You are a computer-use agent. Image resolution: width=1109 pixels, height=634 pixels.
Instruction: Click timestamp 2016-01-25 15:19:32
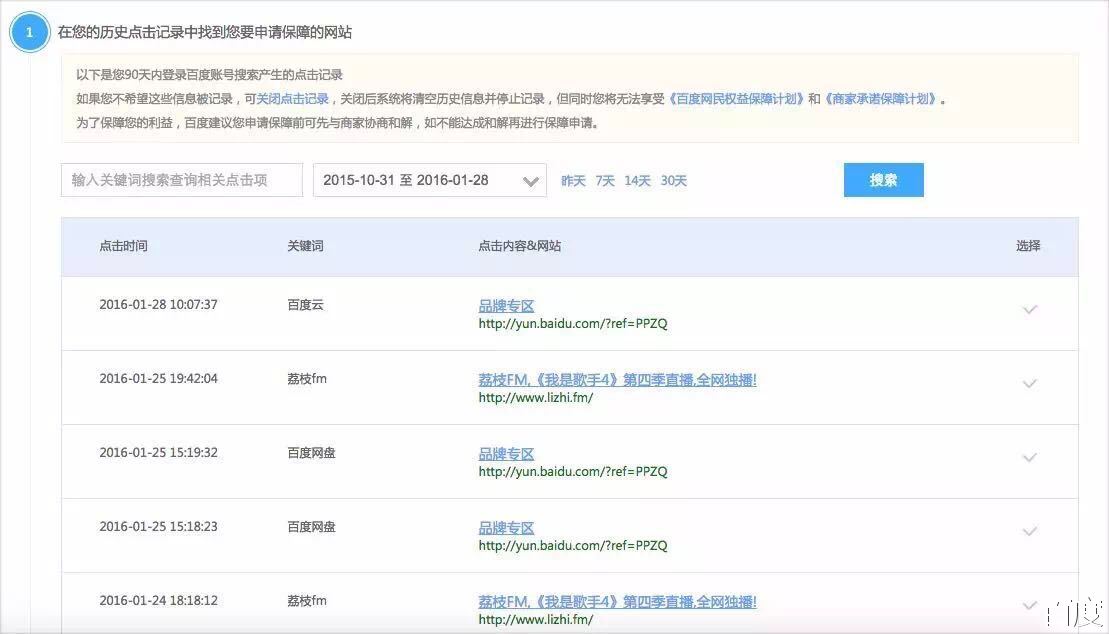(x=158, y=452)
